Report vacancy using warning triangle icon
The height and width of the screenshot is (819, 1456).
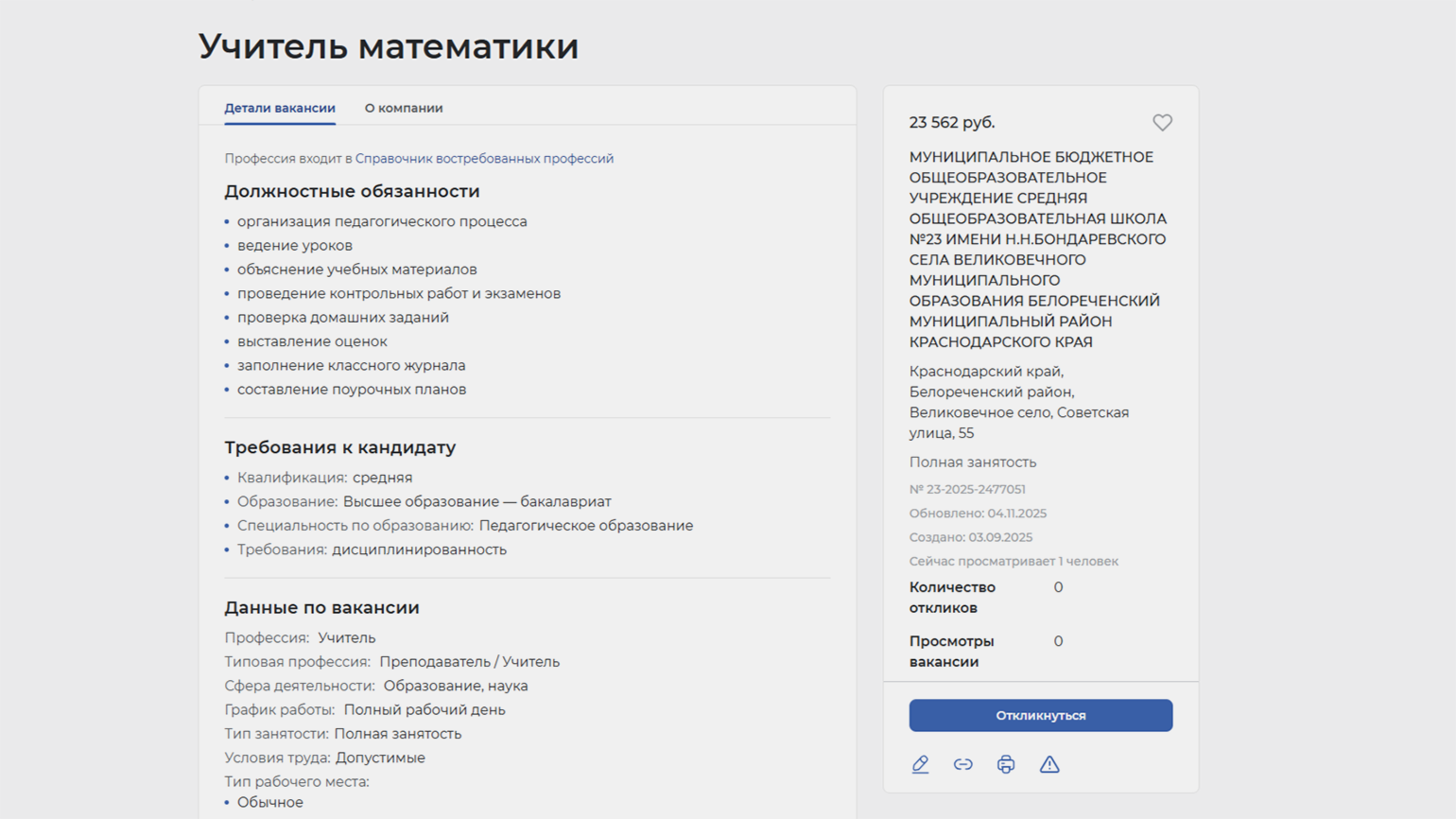coord(1049,764)
